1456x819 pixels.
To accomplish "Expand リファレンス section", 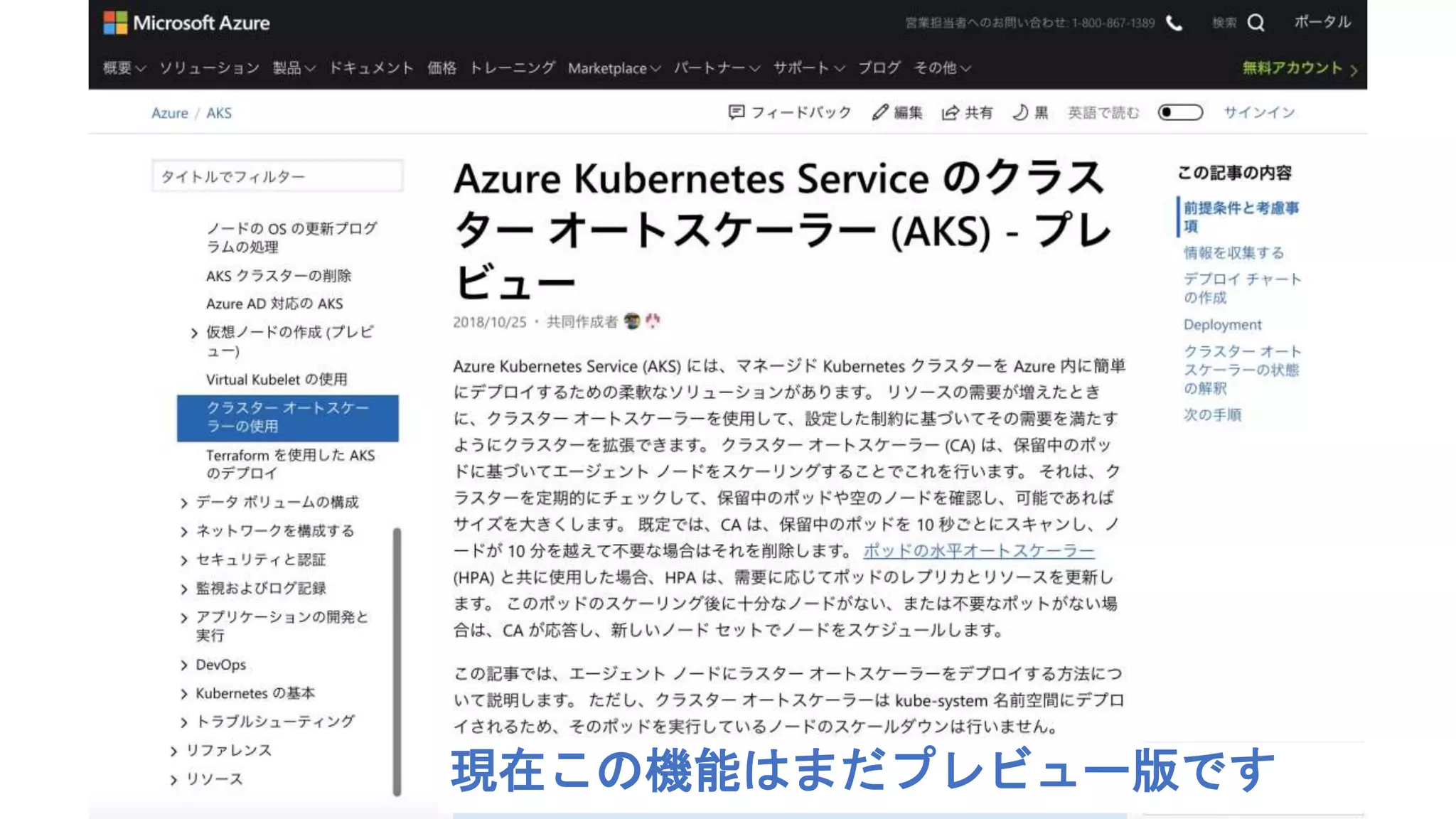I will pos(174,751).
